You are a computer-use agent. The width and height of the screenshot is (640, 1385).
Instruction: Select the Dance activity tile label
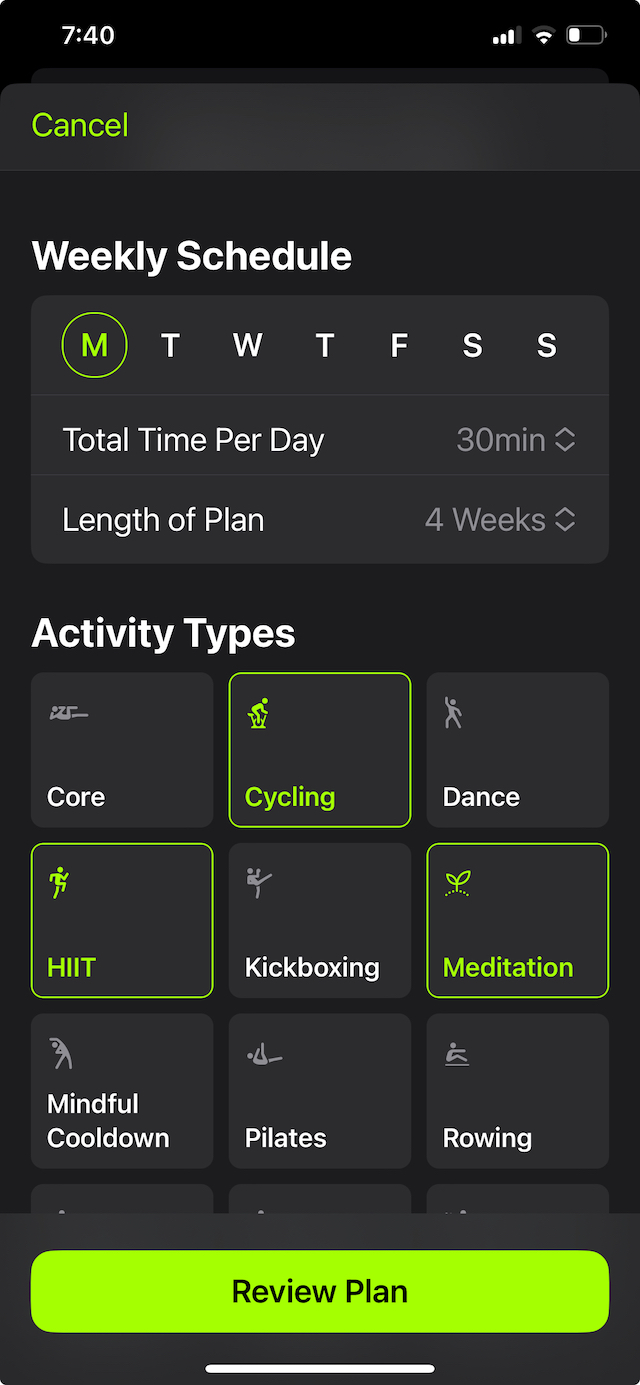481,797
